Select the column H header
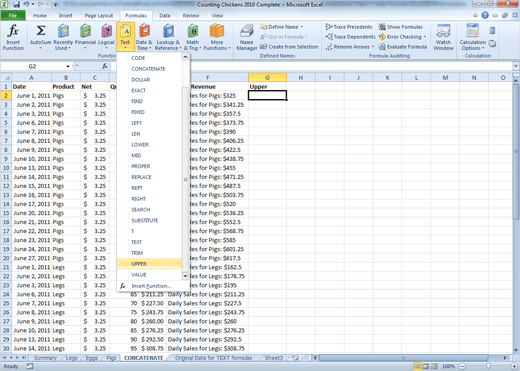The image size is (520, 371). (x=301, y=78)
